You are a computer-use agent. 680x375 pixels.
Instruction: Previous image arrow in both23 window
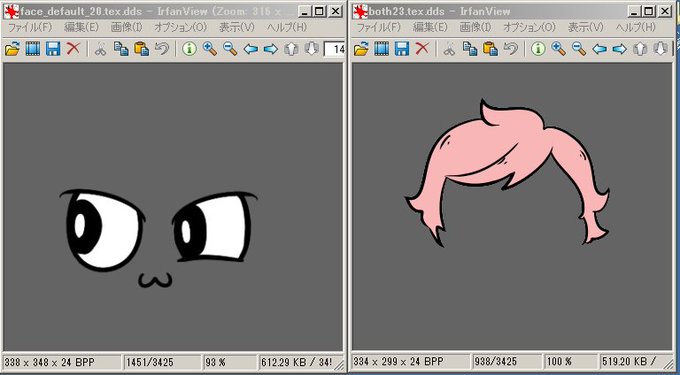click(599, 49)
